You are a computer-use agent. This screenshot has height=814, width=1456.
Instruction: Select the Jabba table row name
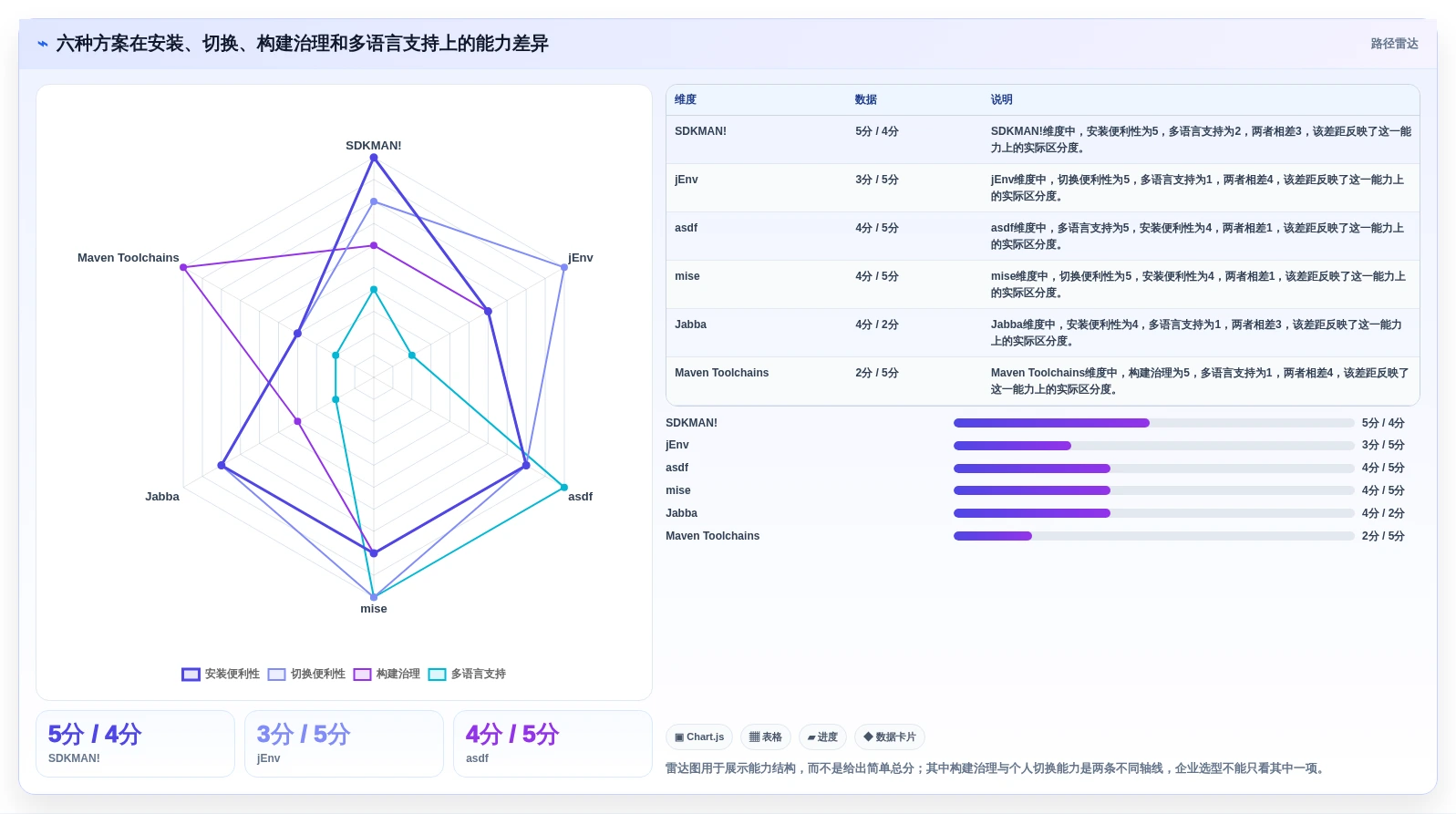click(690, 325)
